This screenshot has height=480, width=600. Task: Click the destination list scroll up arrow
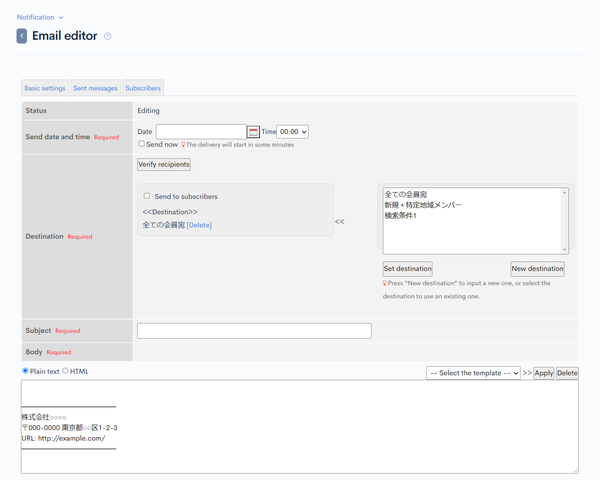(x=564, y=193)
